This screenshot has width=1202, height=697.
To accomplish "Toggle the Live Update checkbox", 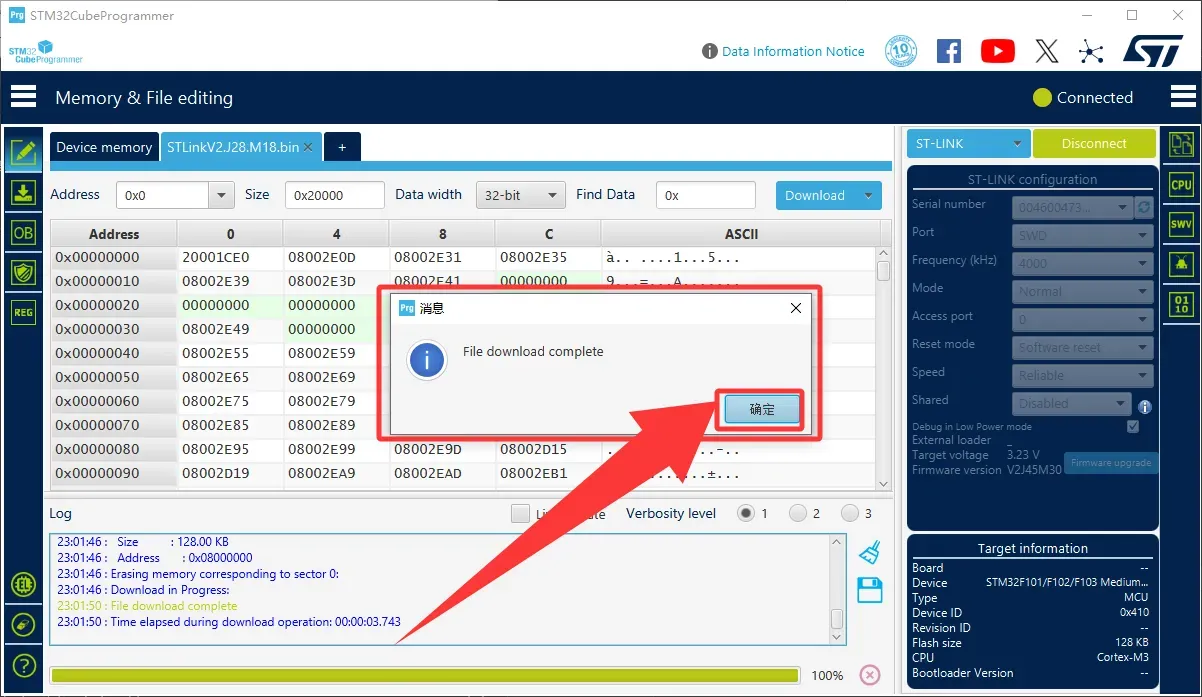I will click(x=520, y=513).
